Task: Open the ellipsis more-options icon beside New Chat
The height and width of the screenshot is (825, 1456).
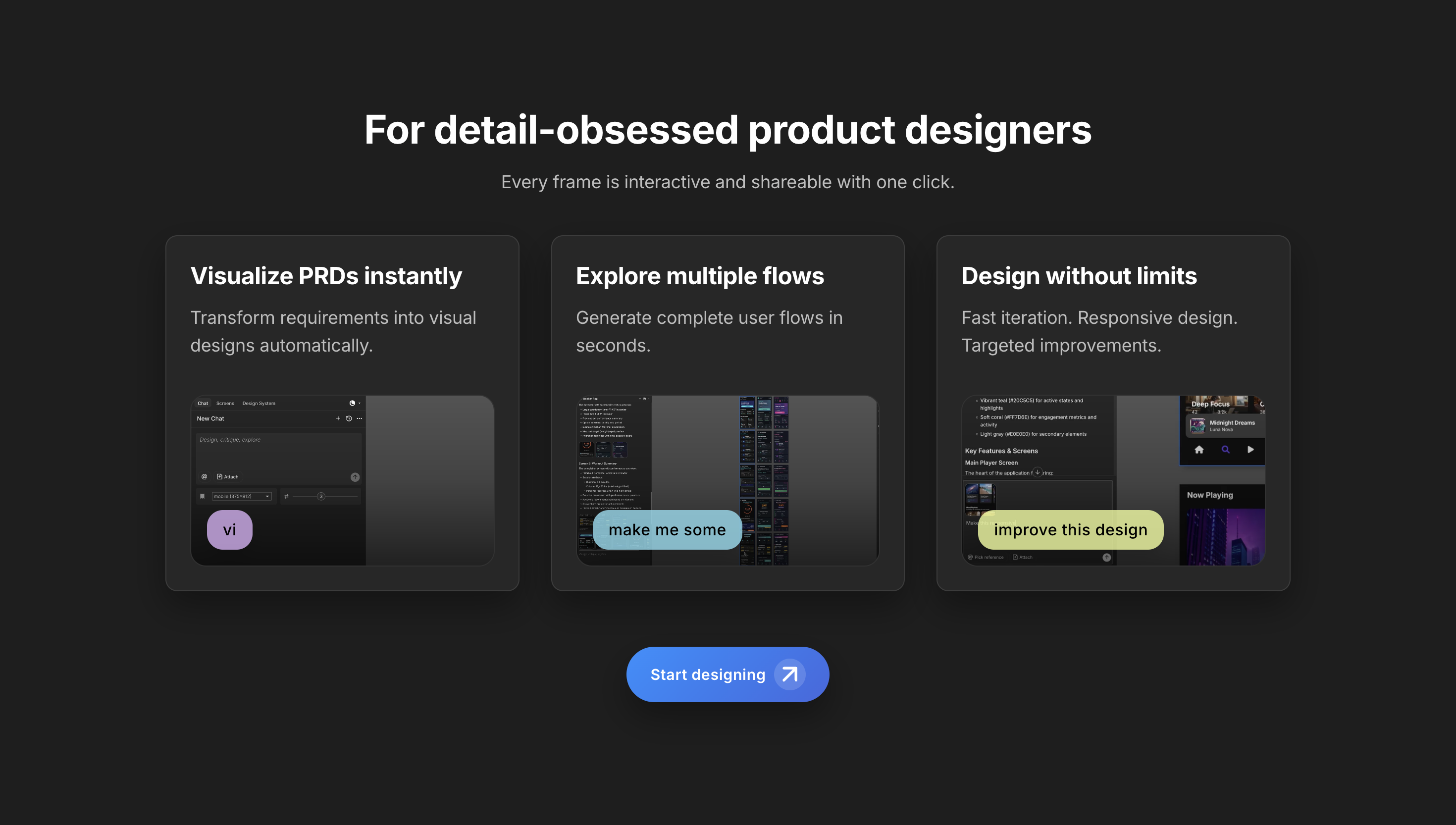Action: click(x=360, y=419)
